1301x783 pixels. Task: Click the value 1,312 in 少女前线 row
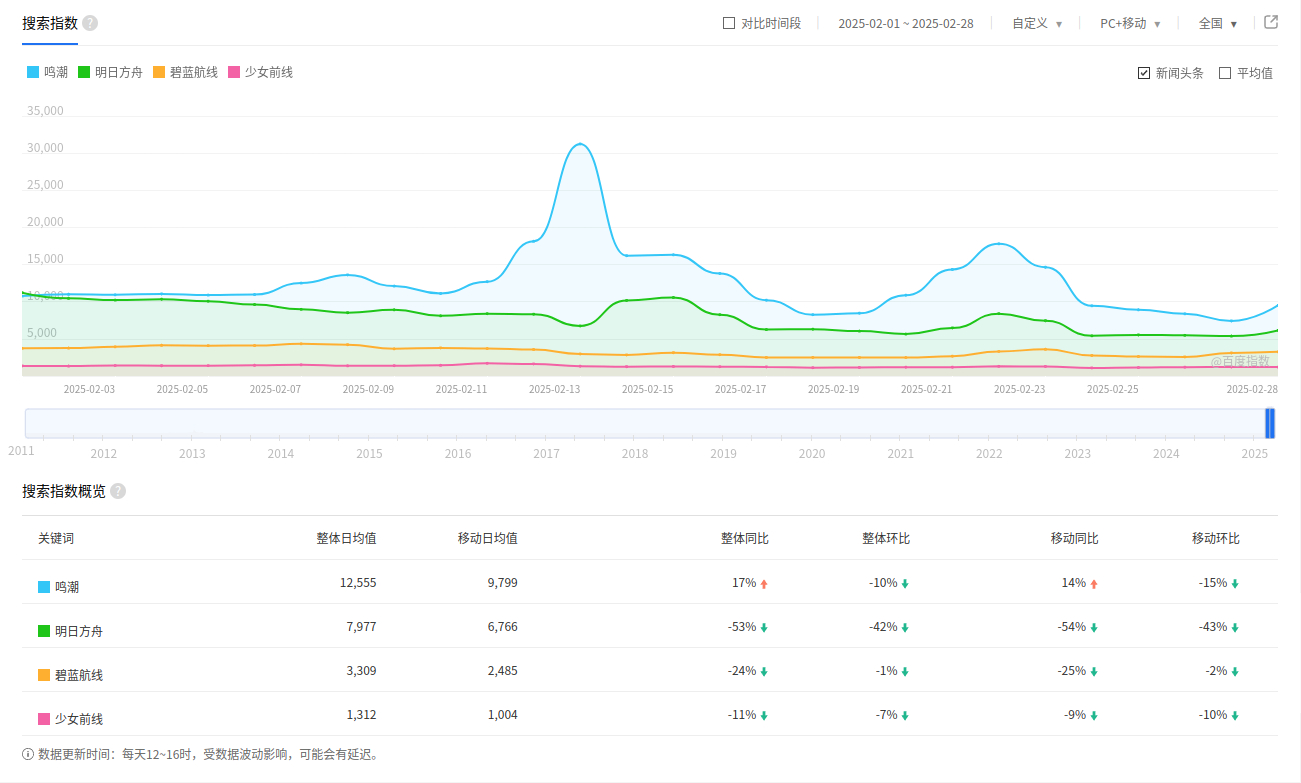pos(361,714)
